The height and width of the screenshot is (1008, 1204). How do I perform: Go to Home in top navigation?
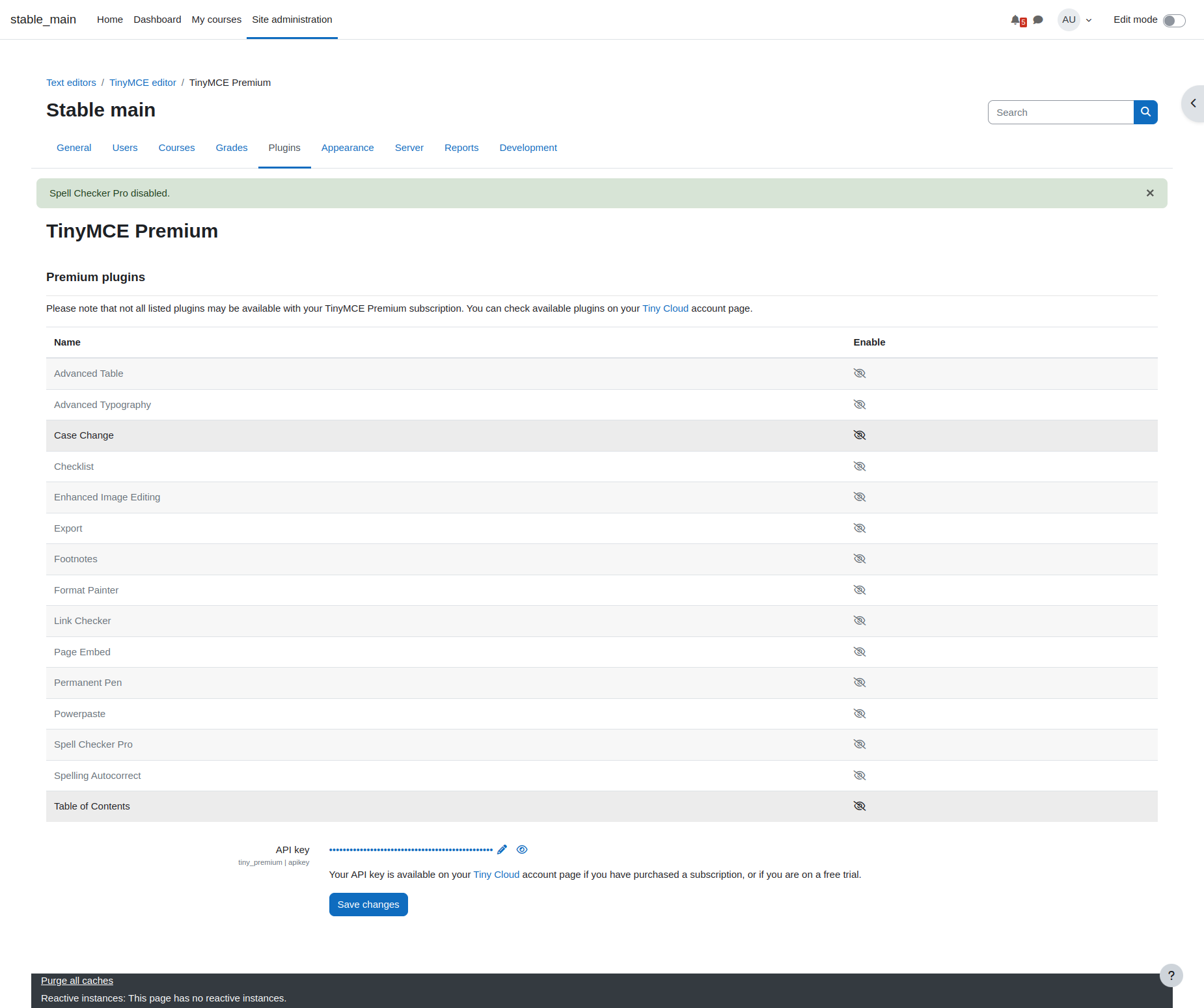tap(110, 20)
